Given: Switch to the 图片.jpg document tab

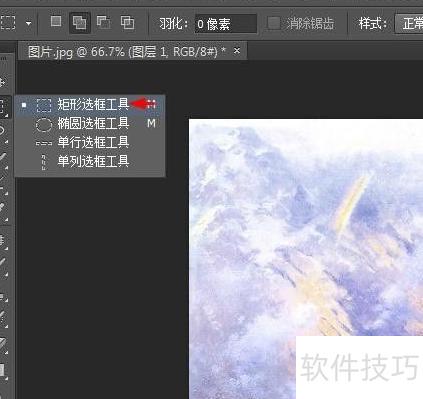Looking at the screenshot, I should 127,52.
